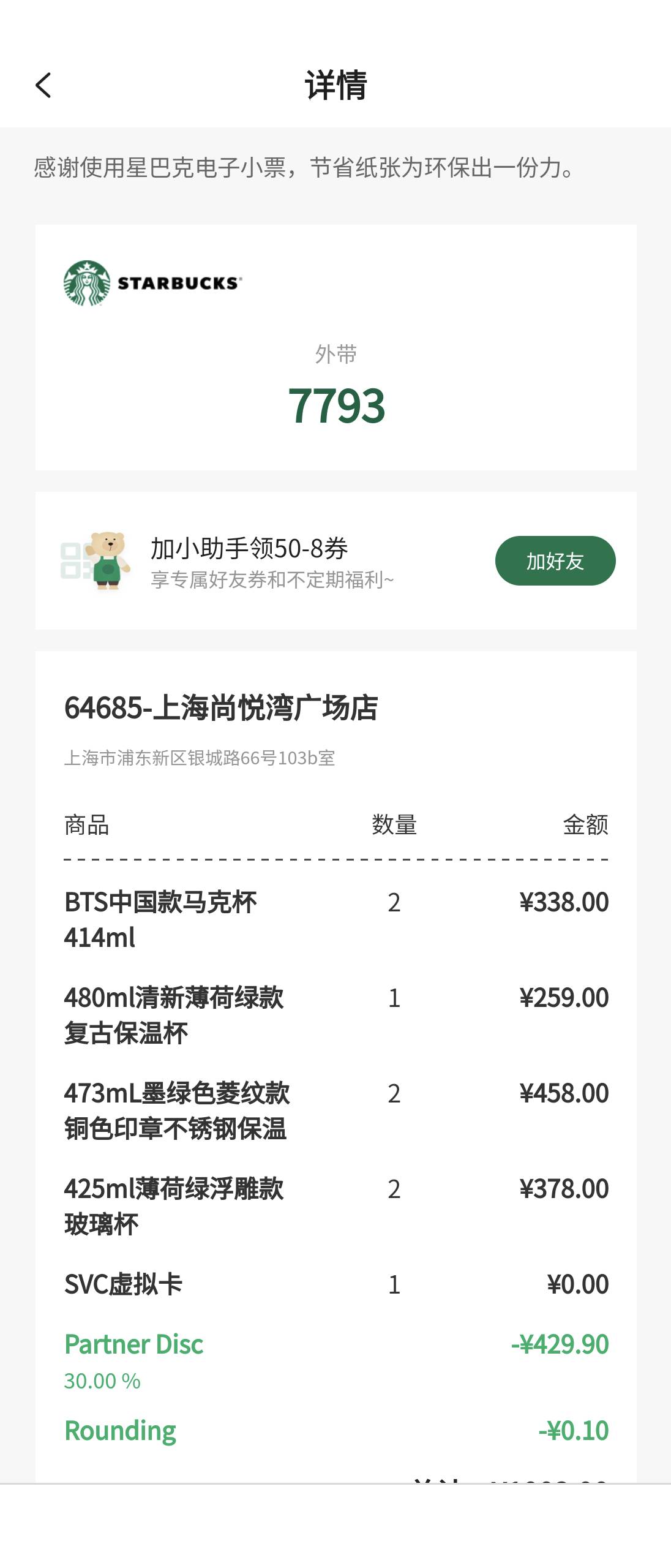Tap the 加好友 button
Viewport: 671px width, 1568px height.
pyautogui.click(x=555, y=560)
